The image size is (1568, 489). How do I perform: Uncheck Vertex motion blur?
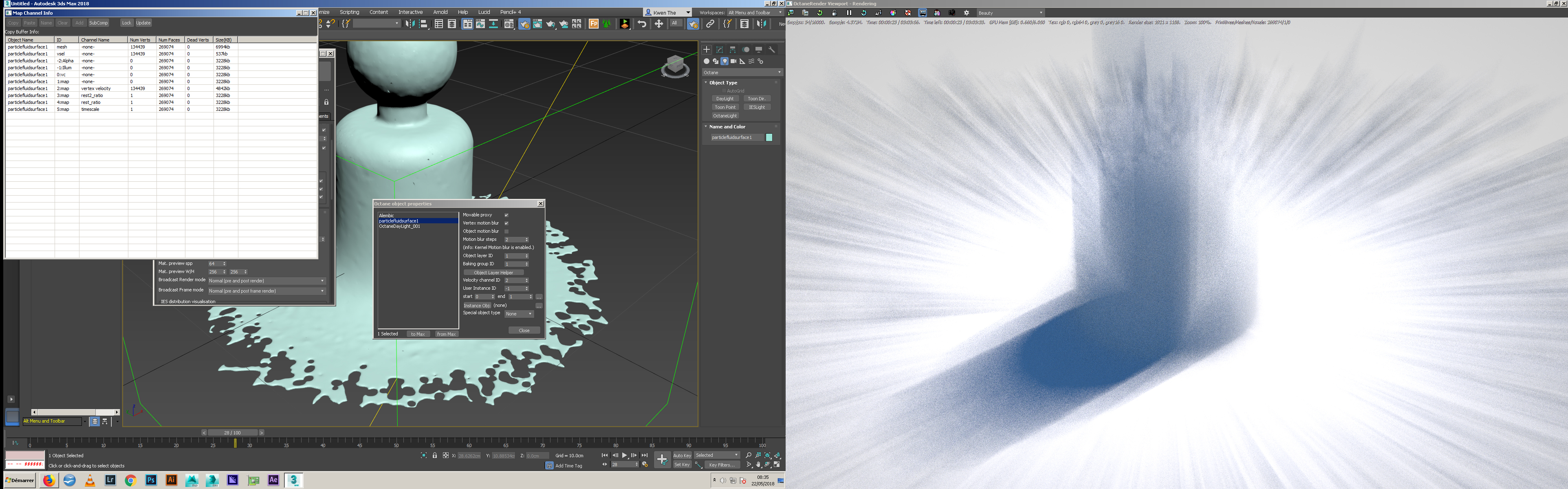507,223
